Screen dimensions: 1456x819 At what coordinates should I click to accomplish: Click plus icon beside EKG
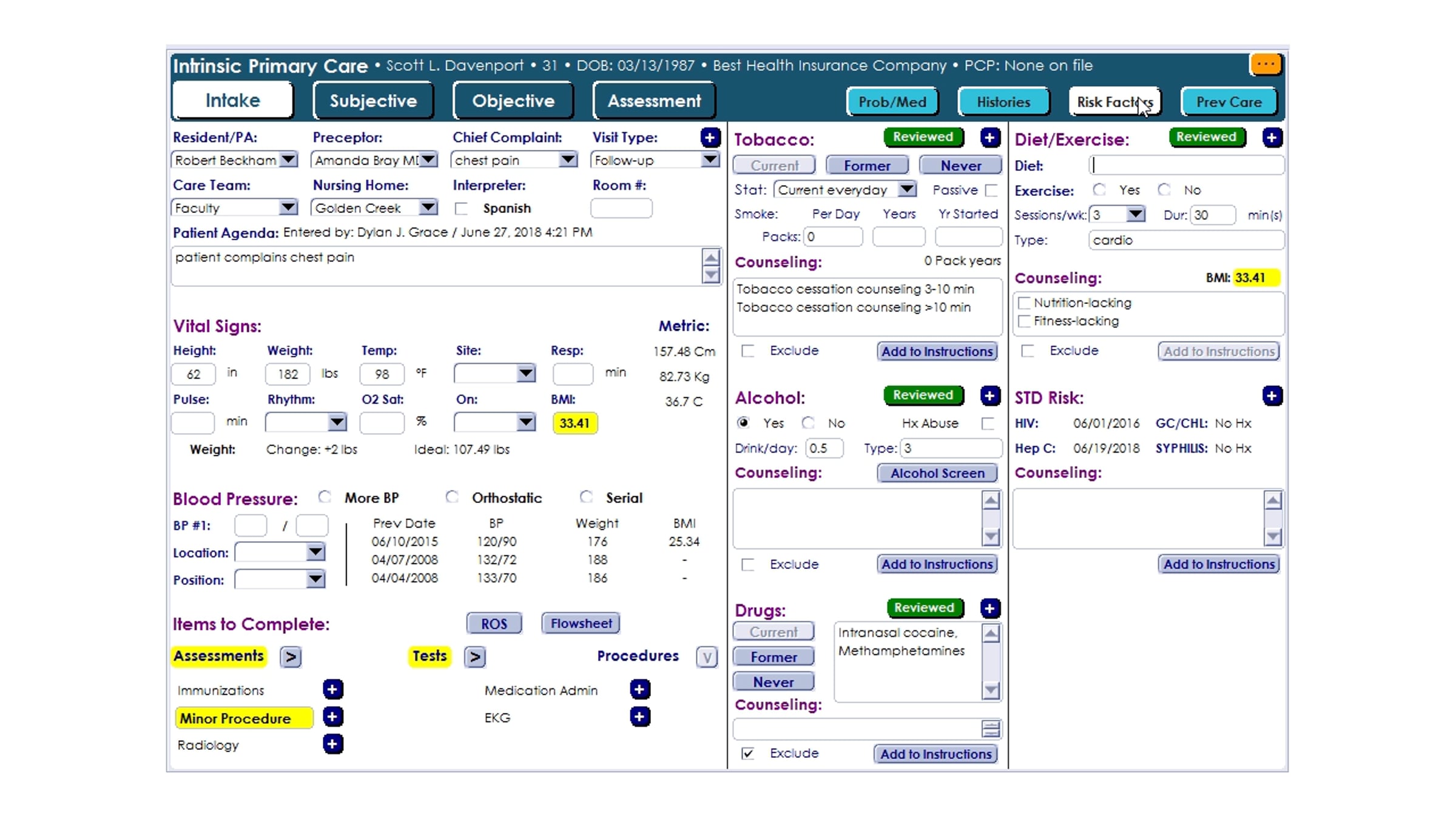click(639, 717)
